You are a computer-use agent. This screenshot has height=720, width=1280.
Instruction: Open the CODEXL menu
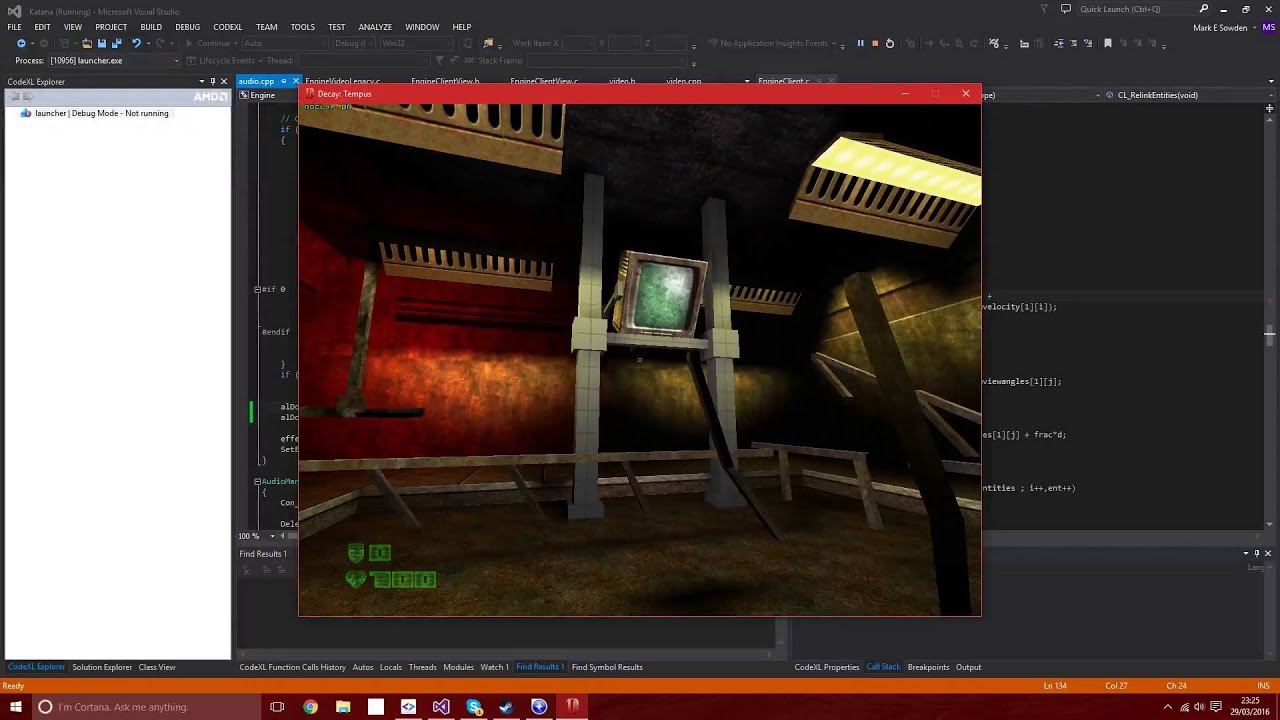coord(228,27)
